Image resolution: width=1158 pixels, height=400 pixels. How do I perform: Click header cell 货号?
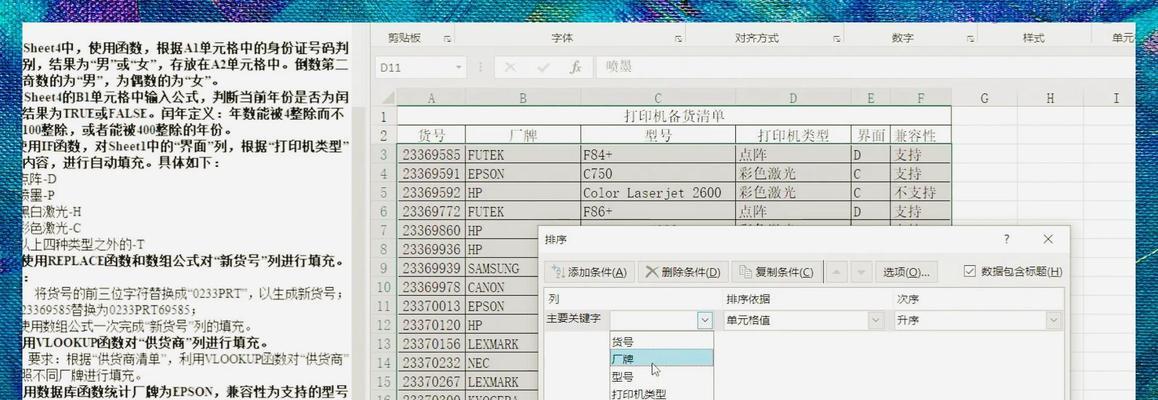click(431, 136)
